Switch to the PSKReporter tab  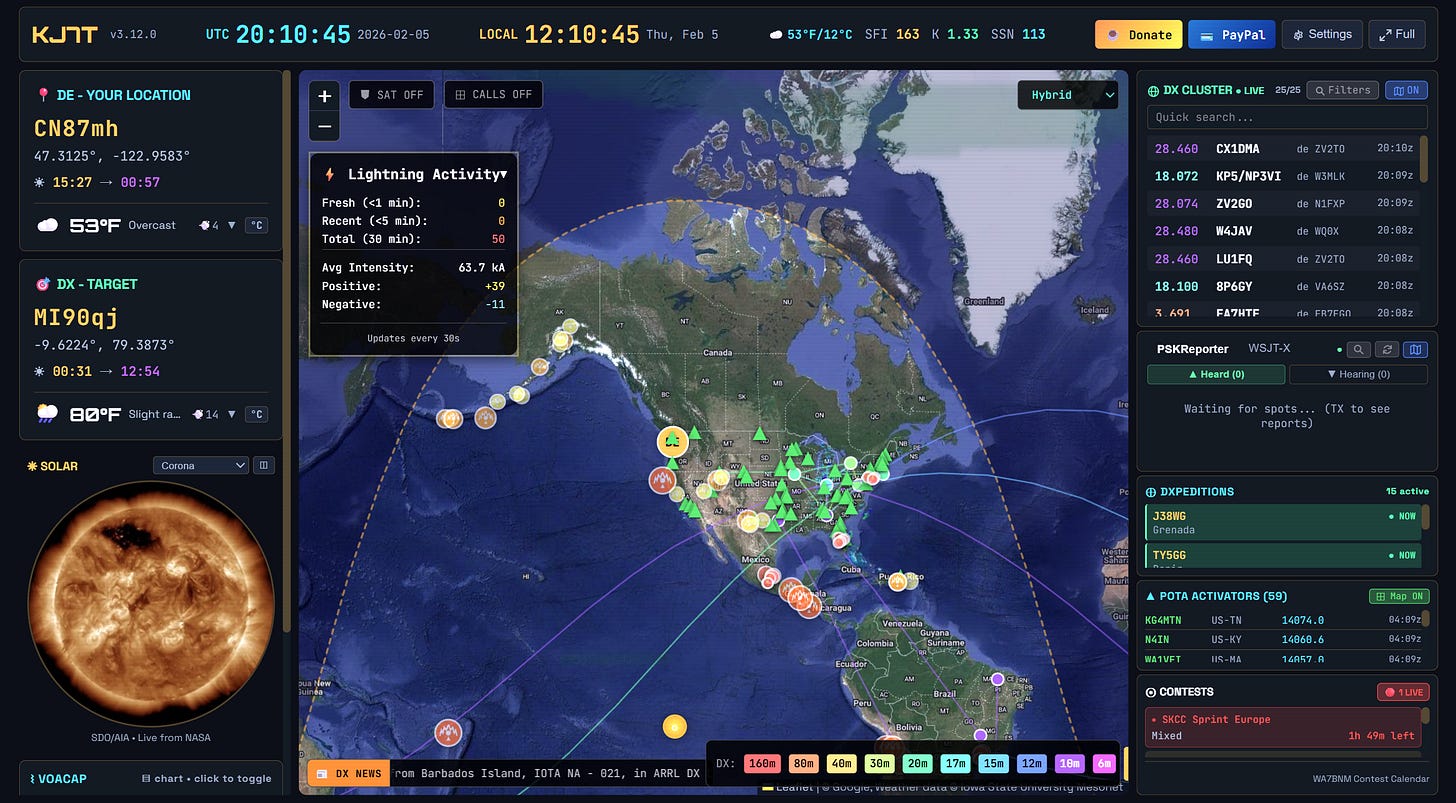tap(1192, 349)
